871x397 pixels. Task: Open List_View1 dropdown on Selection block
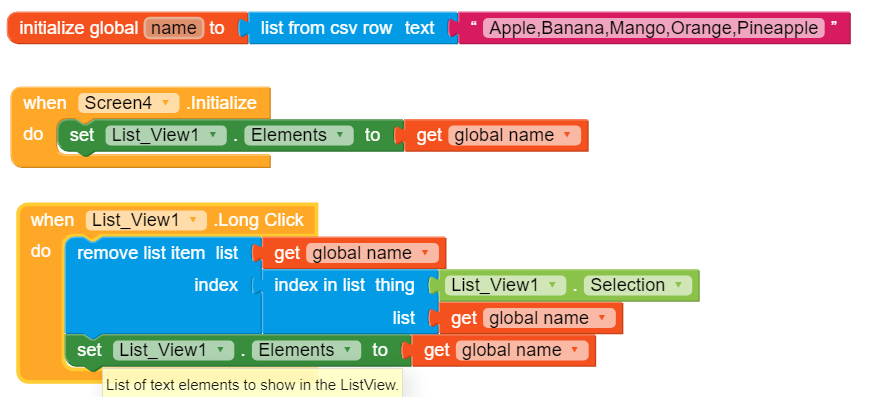pos(505,285)
